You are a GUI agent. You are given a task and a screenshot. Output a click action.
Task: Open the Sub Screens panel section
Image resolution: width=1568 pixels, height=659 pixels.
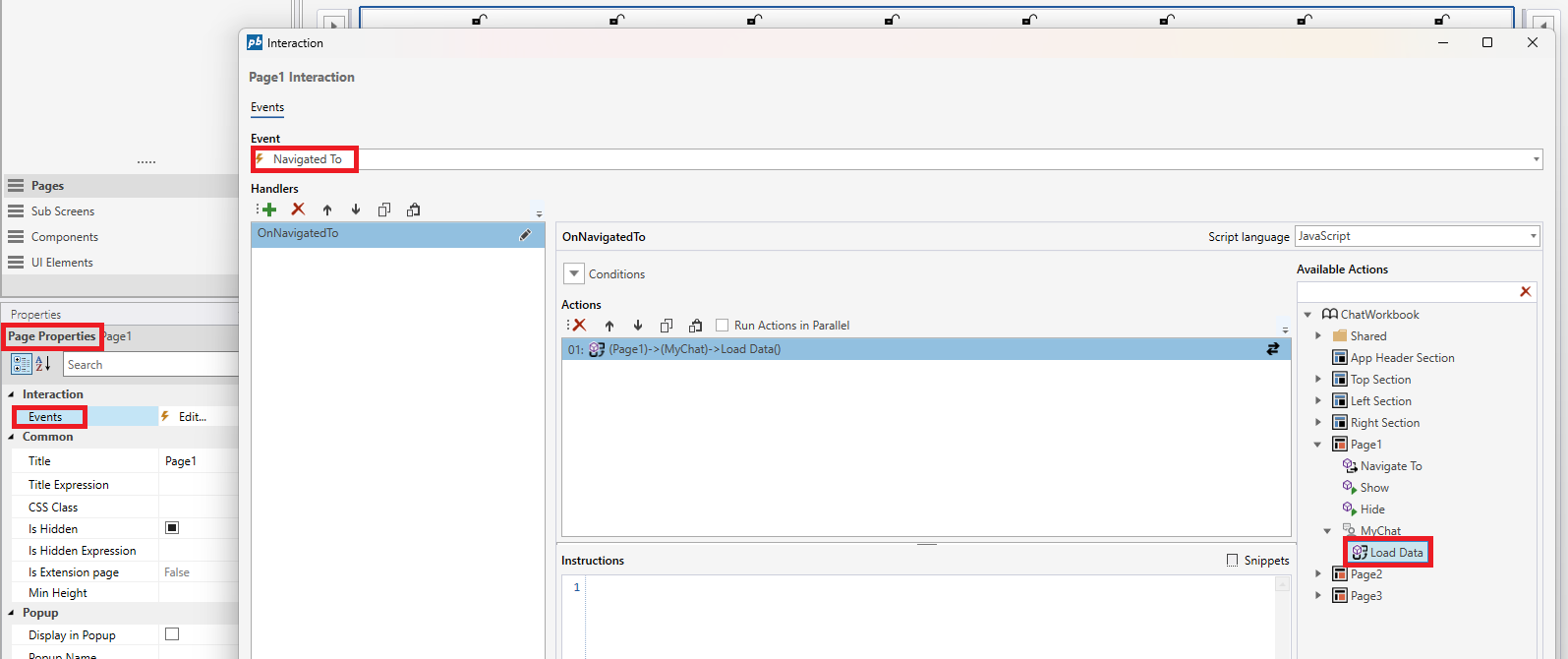tap(63, 211)
